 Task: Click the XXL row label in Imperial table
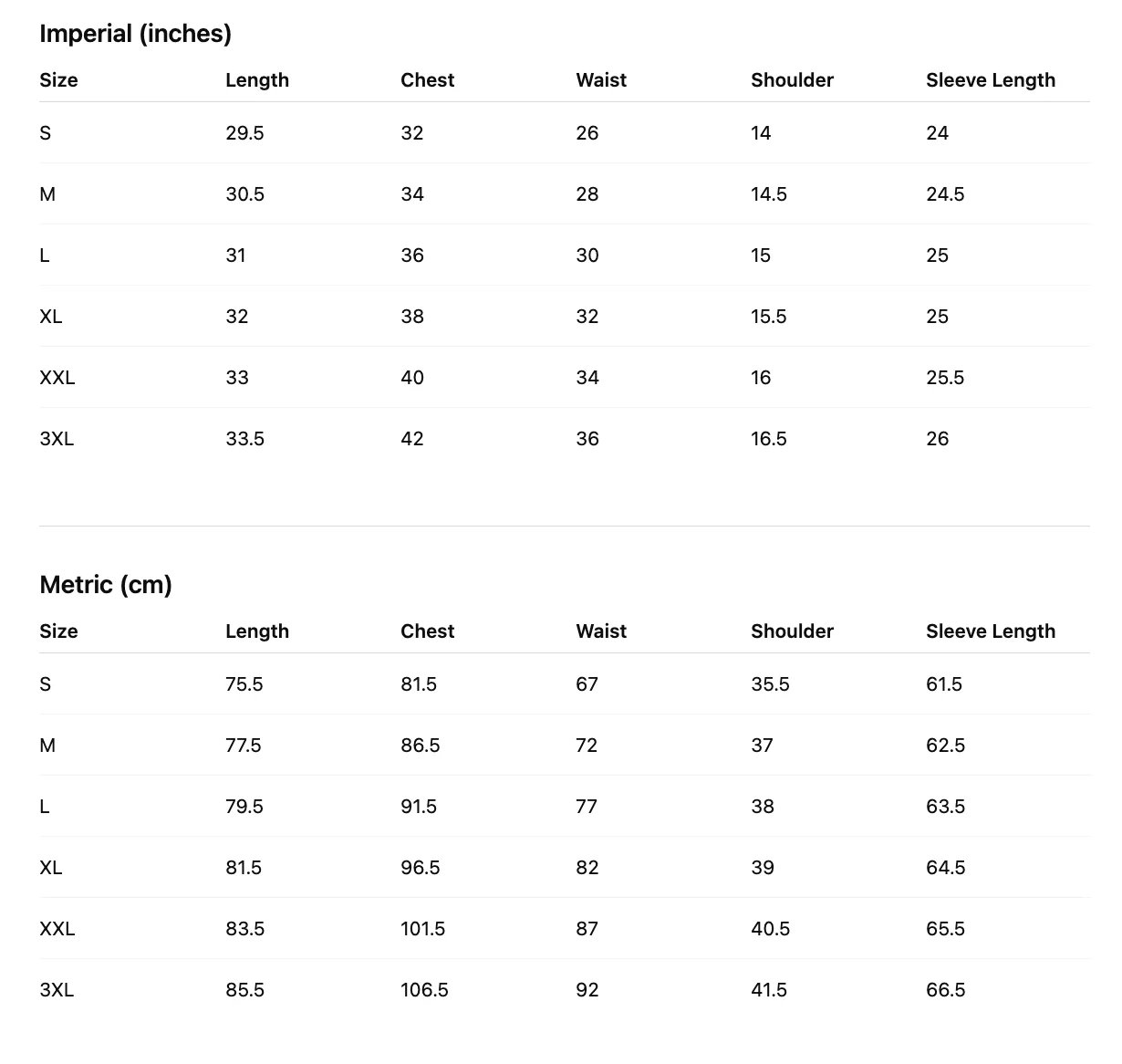(57, 378)
